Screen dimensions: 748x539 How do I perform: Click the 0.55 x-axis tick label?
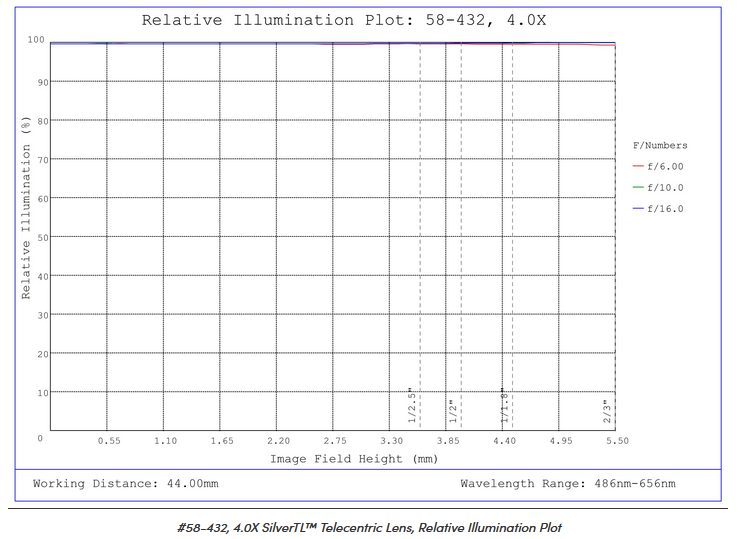click(x=108, y=441)
